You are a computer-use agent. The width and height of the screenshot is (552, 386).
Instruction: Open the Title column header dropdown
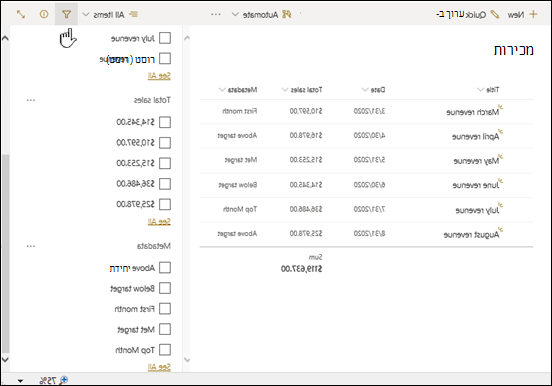pos(480,89)
